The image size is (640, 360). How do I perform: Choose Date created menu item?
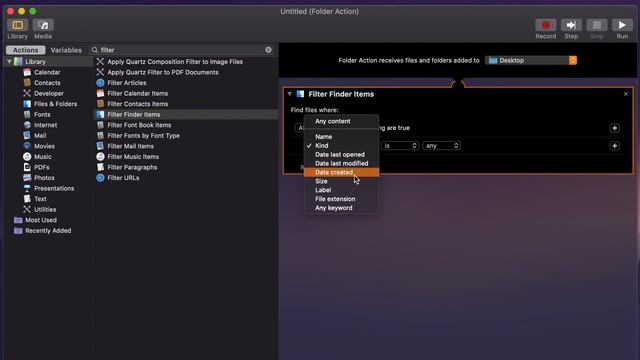341,172
